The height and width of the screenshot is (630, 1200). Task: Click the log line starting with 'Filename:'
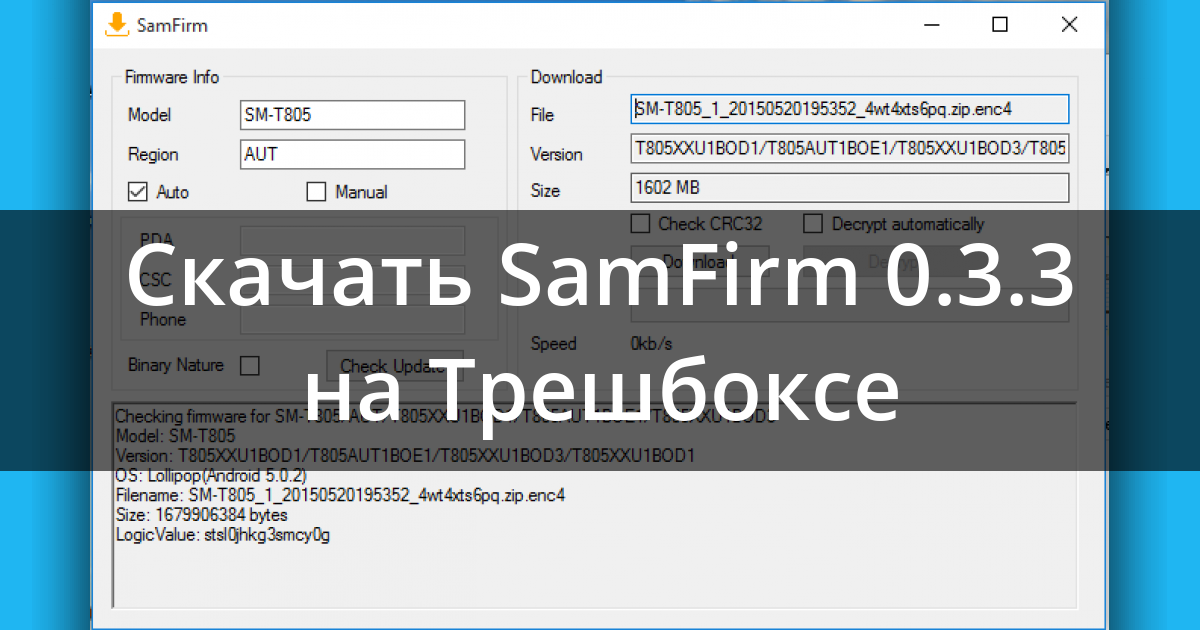(x=340, y=495)
